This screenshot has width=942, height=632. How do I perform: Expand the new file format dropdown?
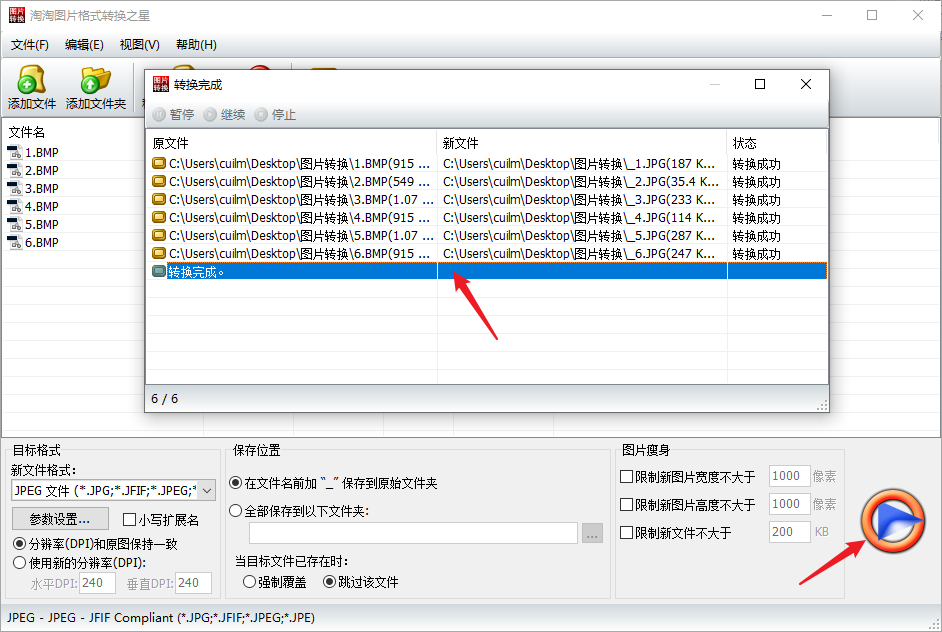(x=207, y=490)
